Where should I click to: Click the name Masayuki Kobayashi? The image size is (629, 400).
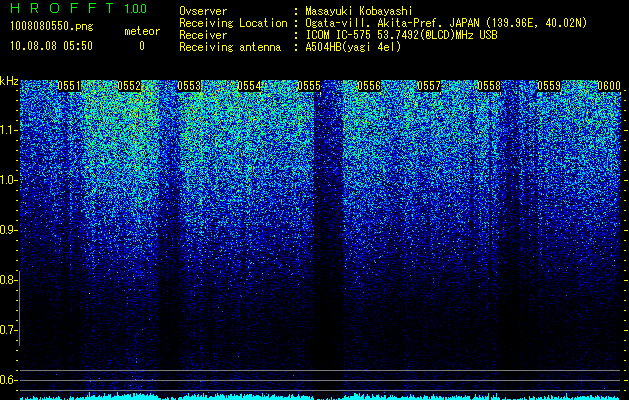pos(359,11)
